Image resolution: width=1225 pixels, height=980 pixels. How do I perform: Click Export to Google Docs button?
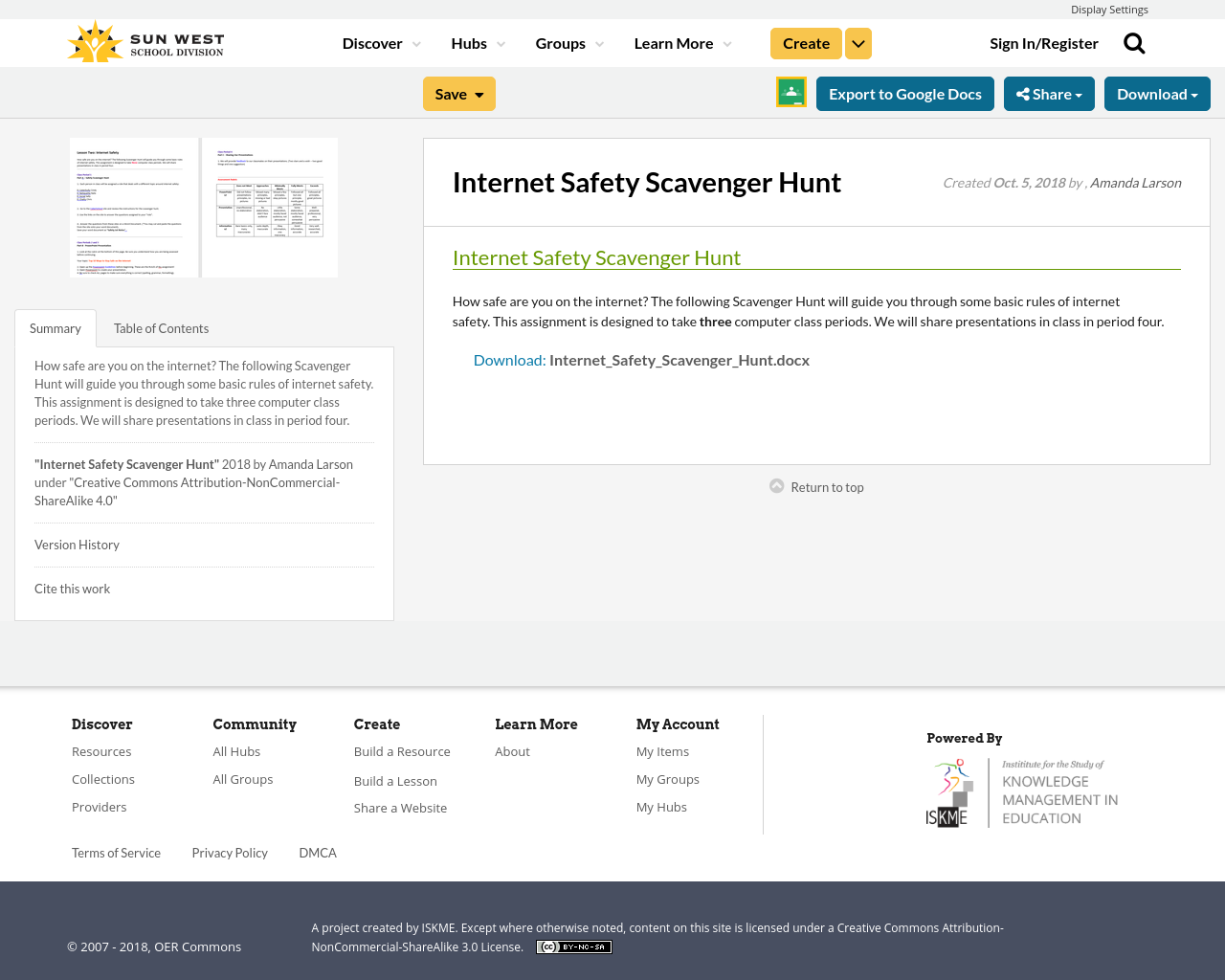[x=905, y=94]
